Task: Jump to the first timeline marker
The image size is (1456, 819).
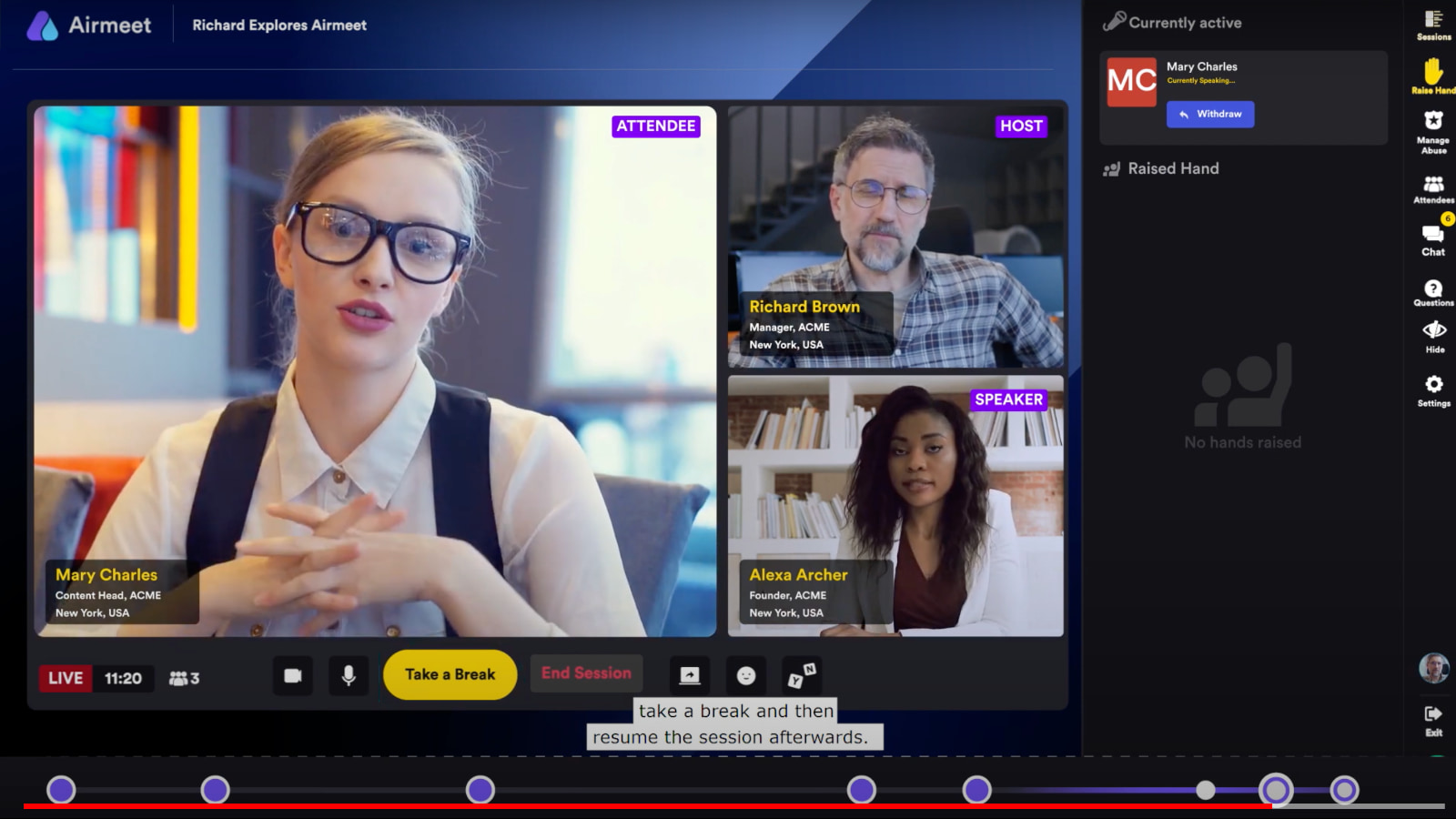Action: [61, 790]
